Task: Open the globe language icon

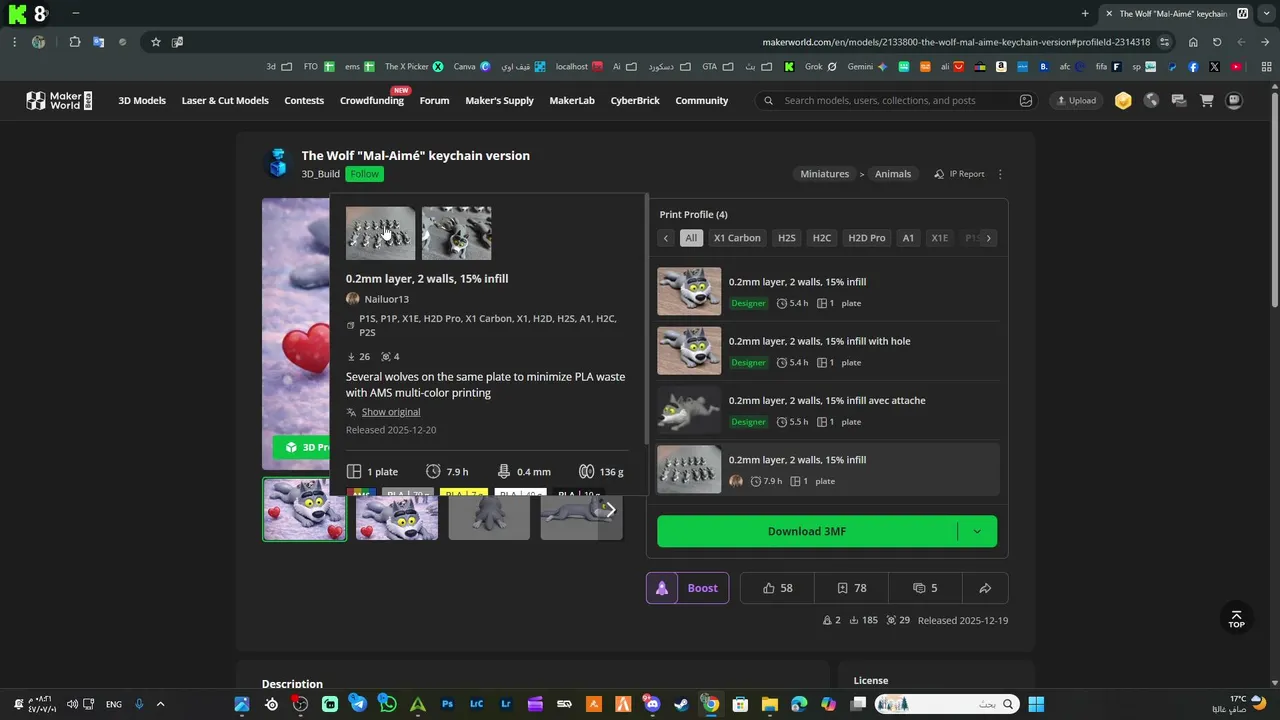Action: (1151, 100)
